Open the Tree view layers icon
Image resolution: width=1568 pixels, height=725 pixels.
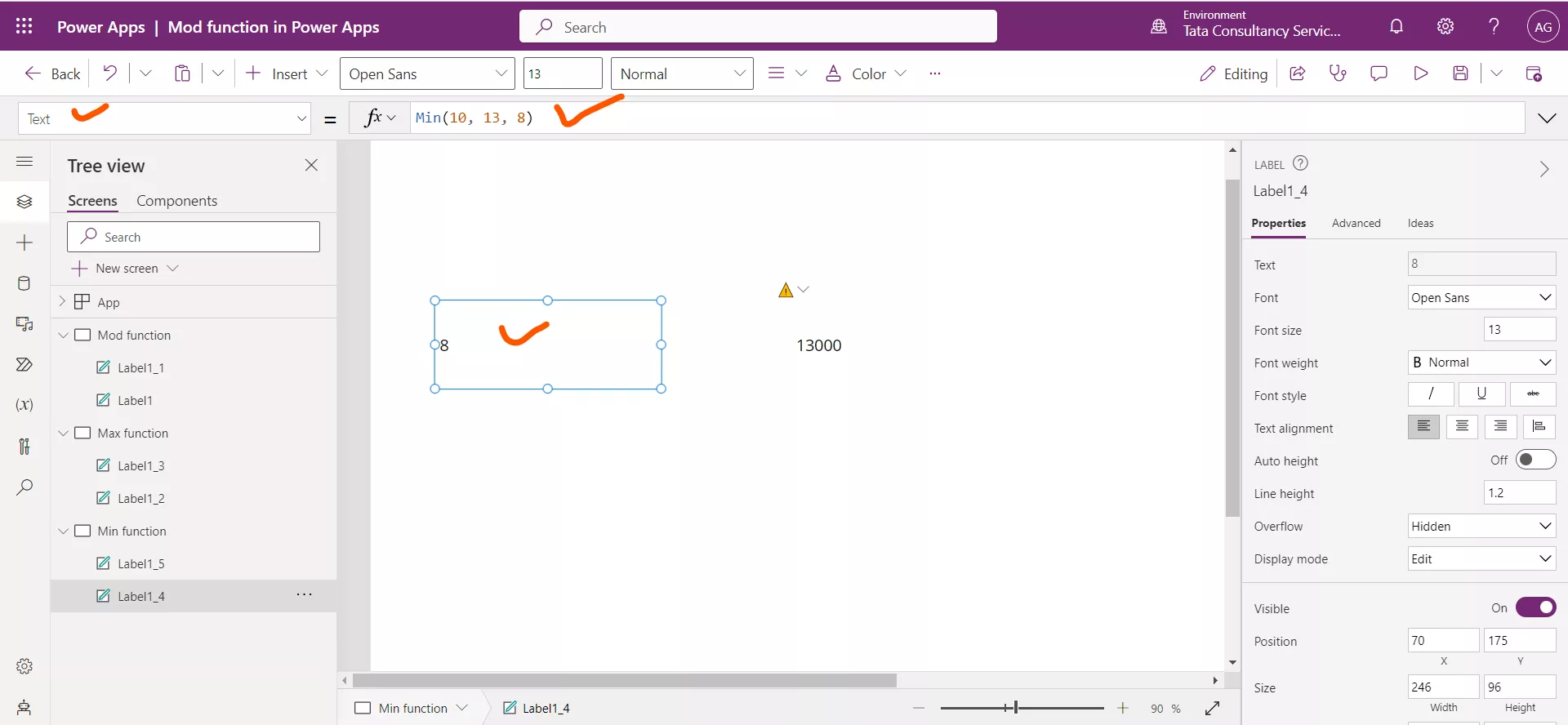(24, 202)
